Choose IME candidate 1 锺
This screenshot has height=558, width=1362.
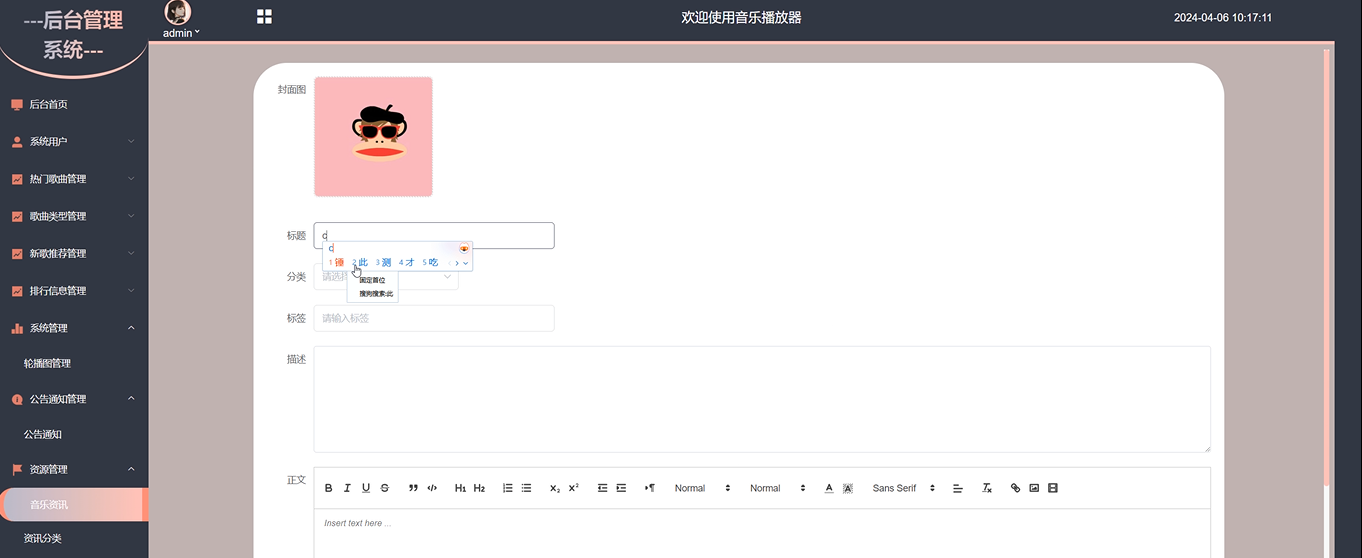pyautogui.click(x=337, y=262)
